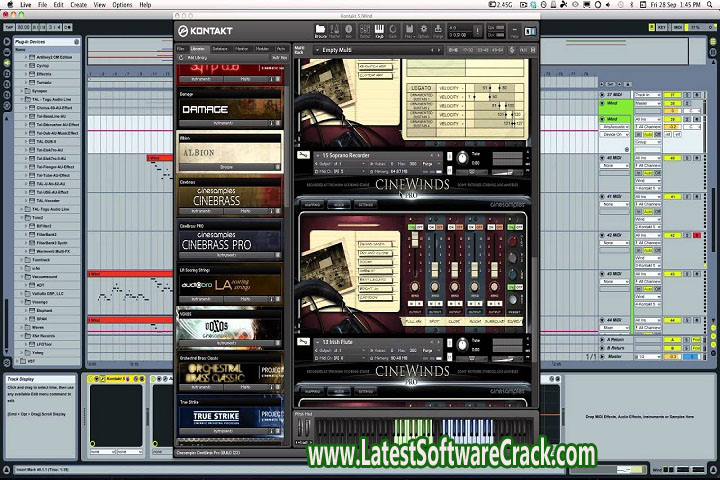Toggle Full Mix ON/OFF switch in mixer
The width and height of the screenshot is (720, 480).
415,227
